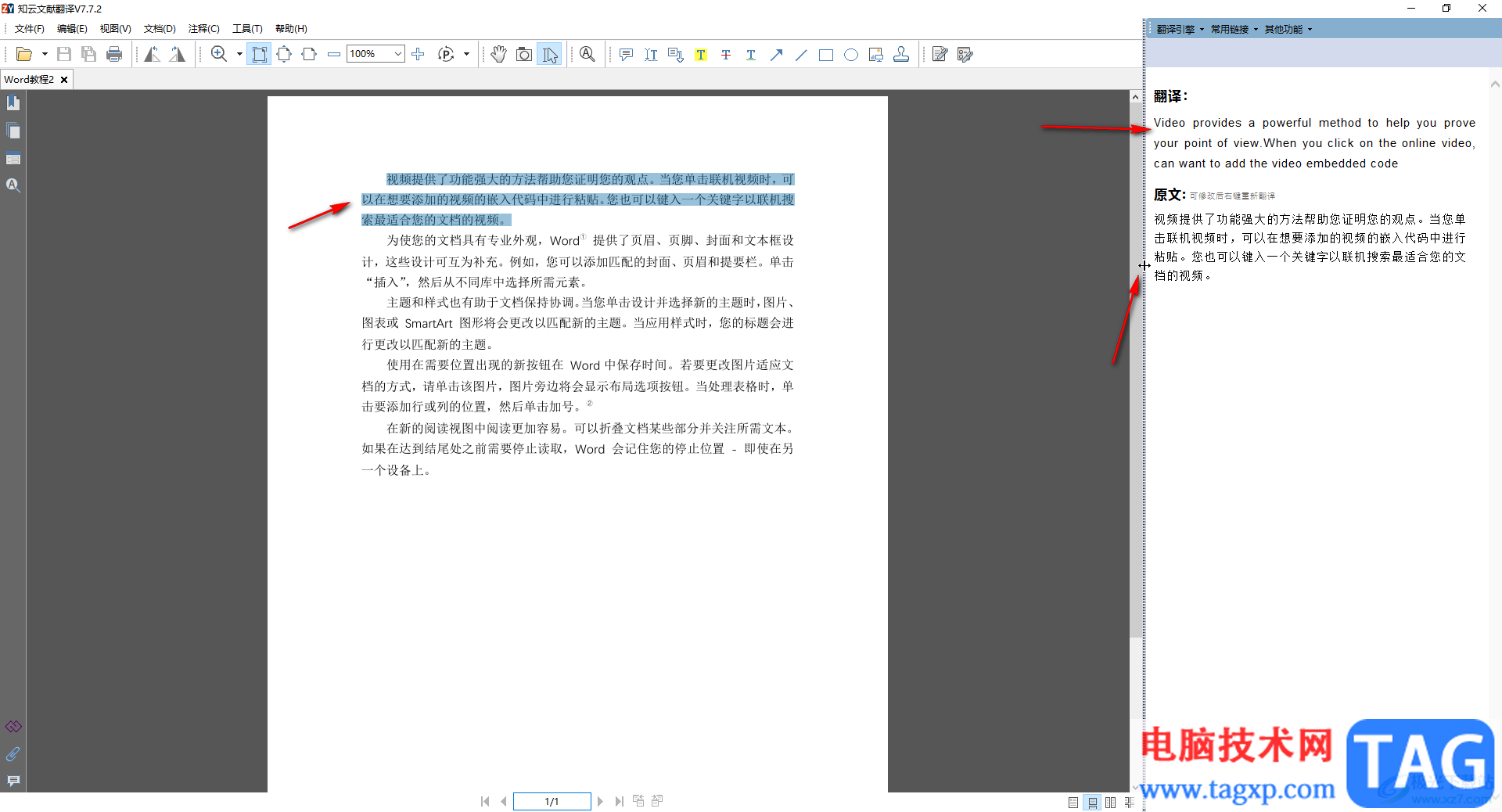Select the Arrow drawing tool
The image size is (1502, 812).
coord(776,54)
